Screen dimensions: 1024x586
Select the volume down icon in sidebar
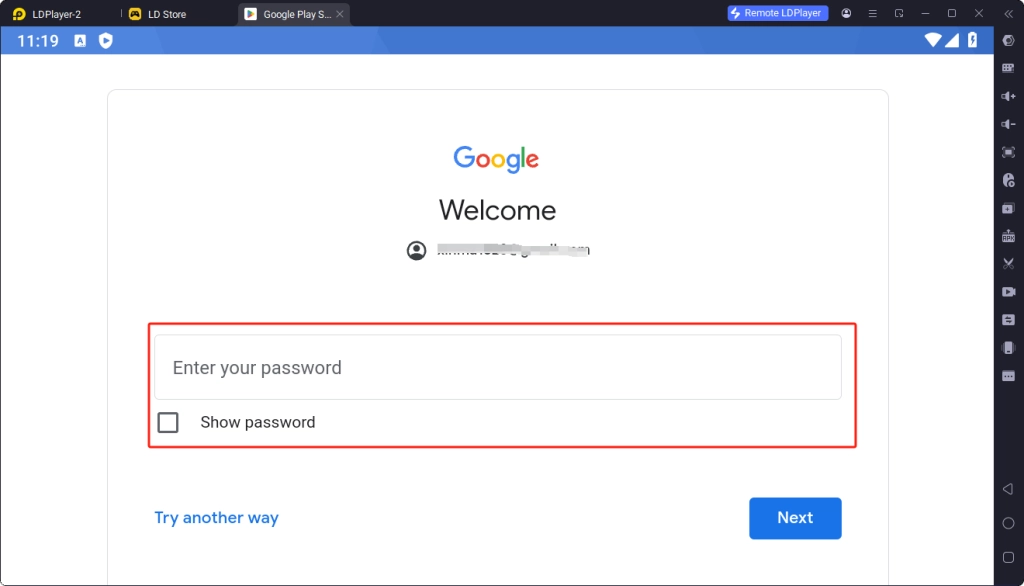coord(1008,124)
